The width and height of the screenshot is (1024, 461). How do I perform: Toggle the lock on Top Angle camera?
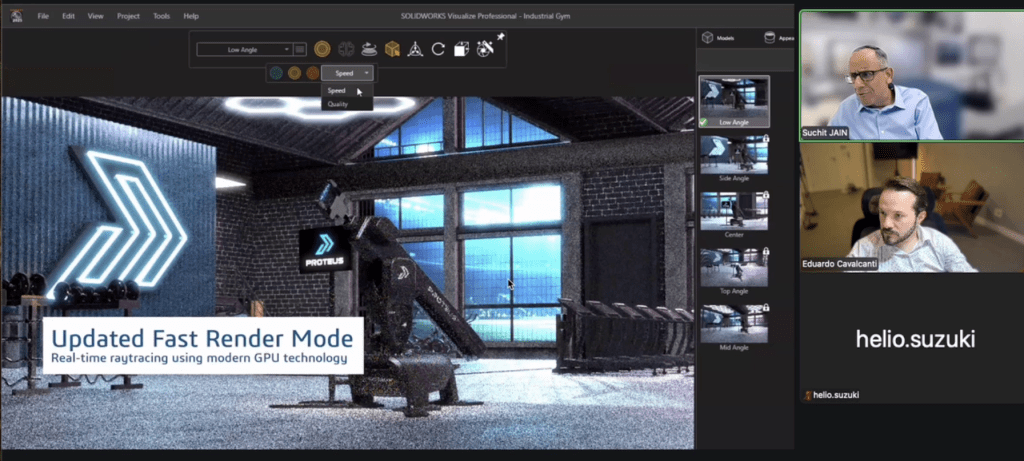coord(765,250)
